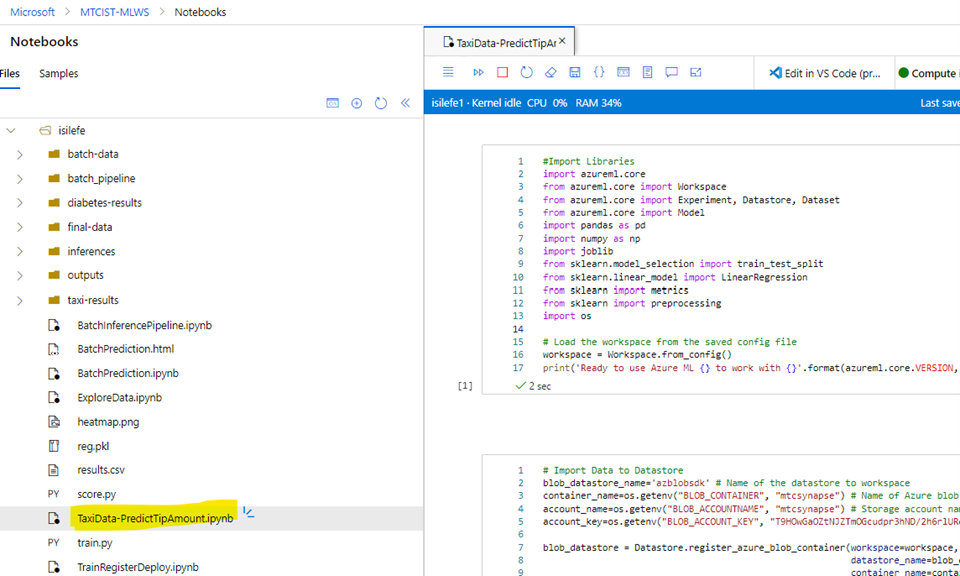Click the document outline icon in toolbar
The height and width of the screenshot is (576, 960).
point(647,72)
